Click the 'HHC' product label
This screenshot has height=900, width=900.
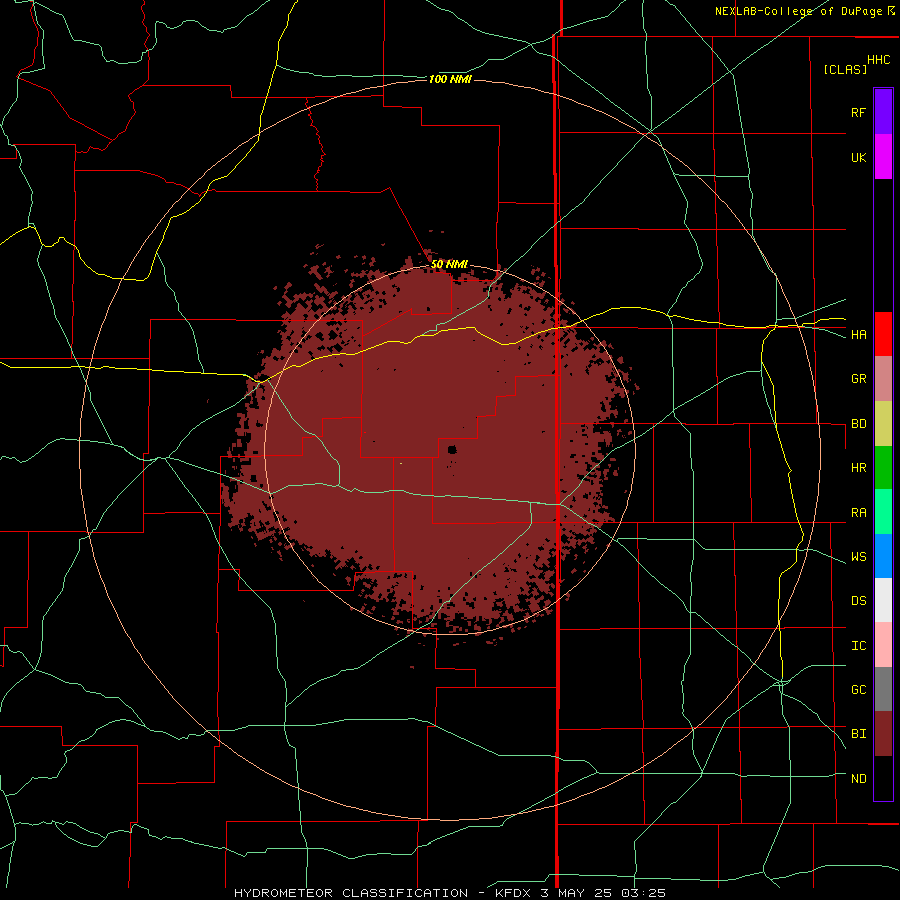click(878, 60)
